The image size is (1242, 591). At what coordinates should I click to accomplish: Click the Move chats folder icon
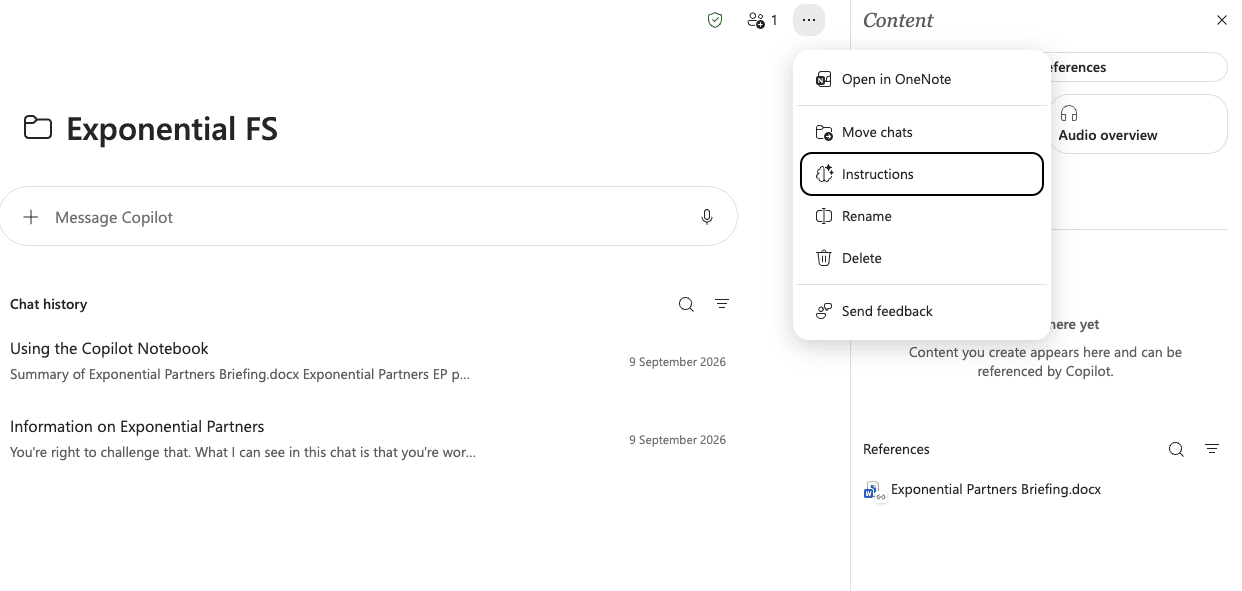(824, 132)
